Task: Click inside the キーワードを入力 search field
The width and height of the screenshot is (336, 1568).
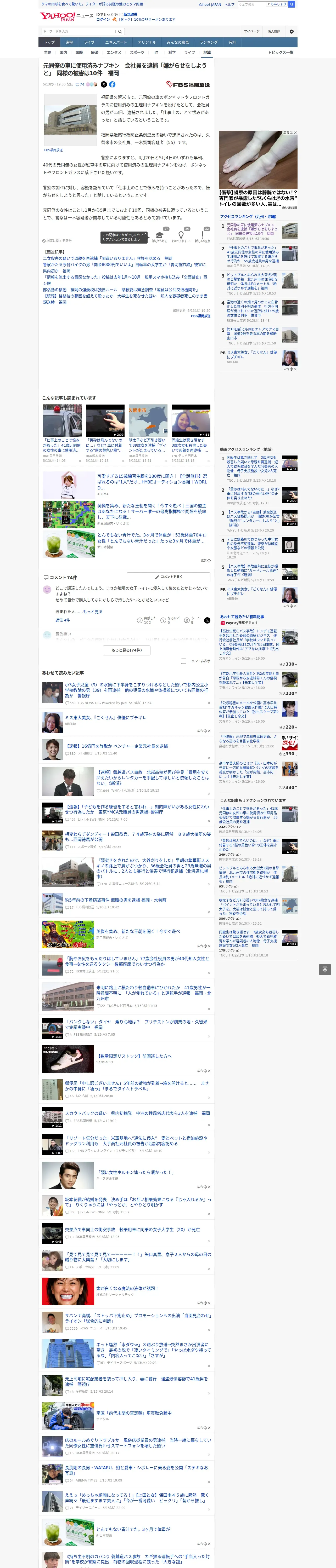Action: [x=78, y=31]
